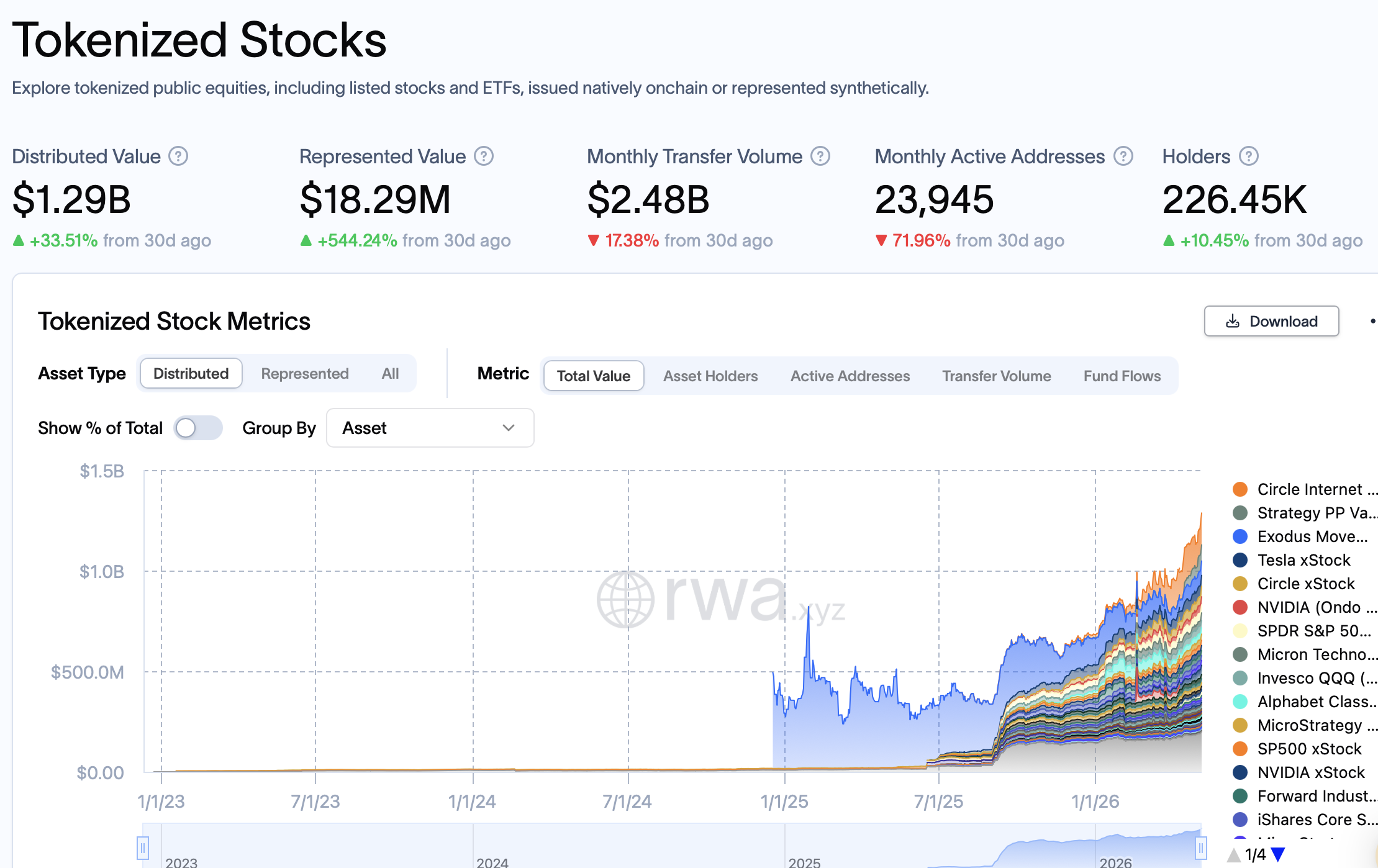
Task: Toggle Alphabet Class legend series
Action: point(1305,702)
